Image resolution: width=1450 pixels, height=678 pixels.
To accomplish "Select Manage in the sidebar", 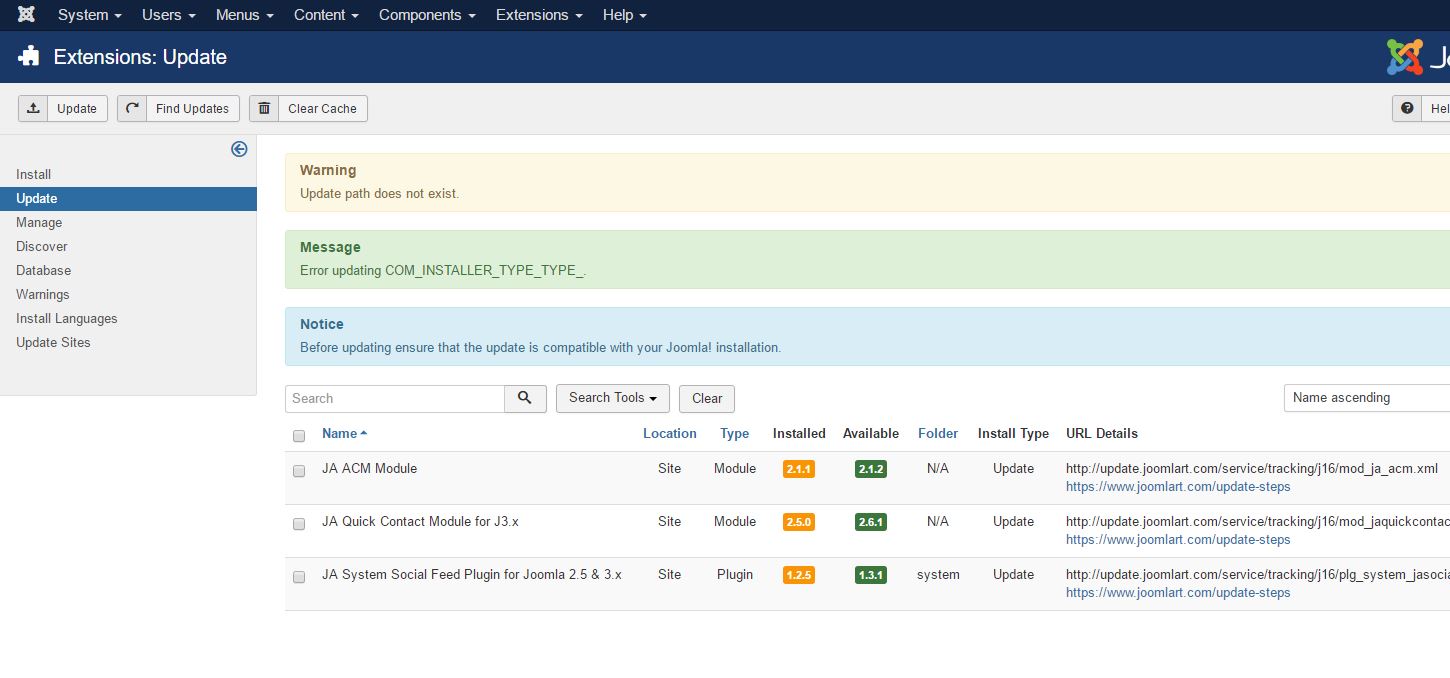I will coord(39,223).
